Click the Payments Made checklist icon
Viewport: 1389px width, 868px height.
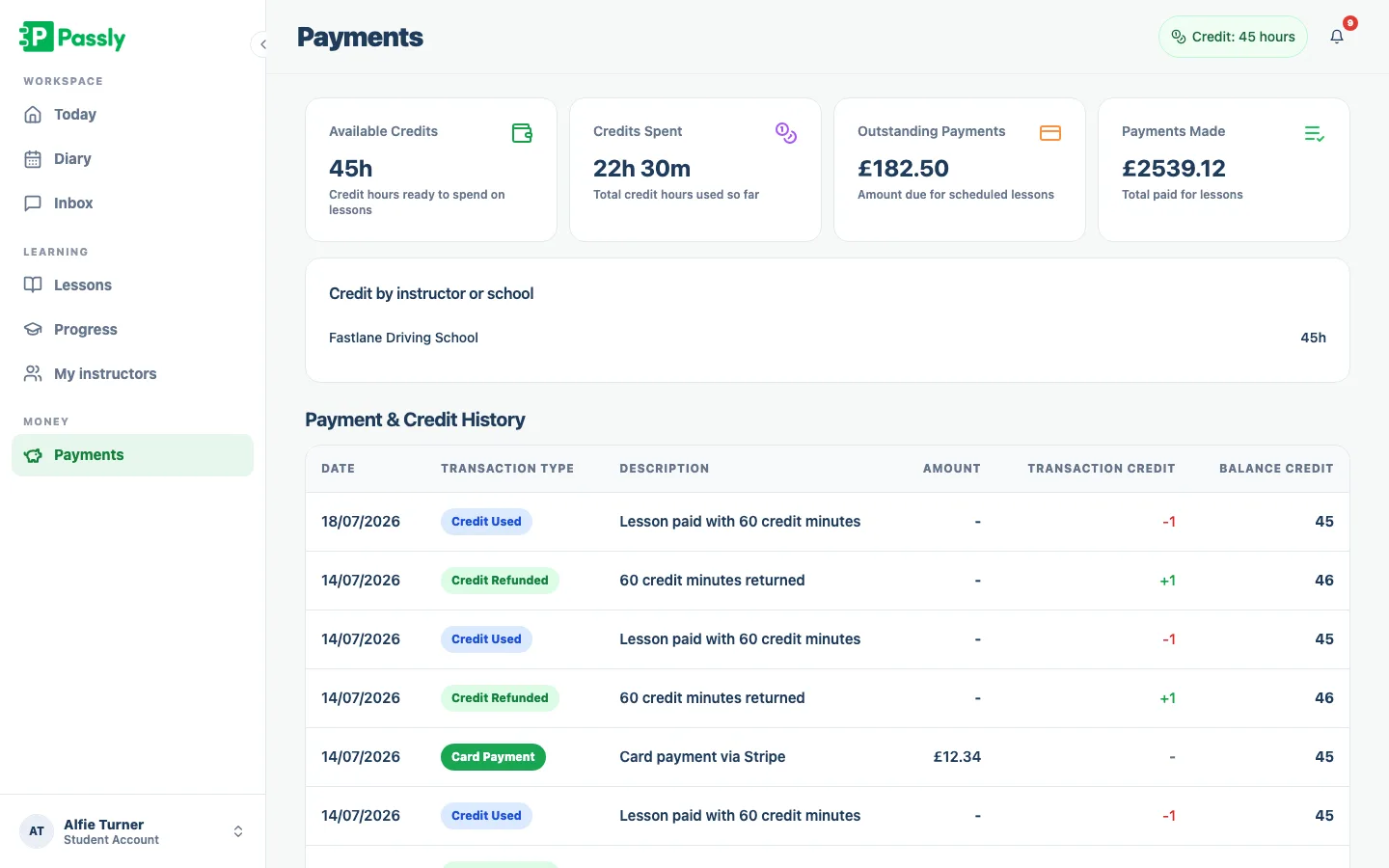pos(1315,133)
